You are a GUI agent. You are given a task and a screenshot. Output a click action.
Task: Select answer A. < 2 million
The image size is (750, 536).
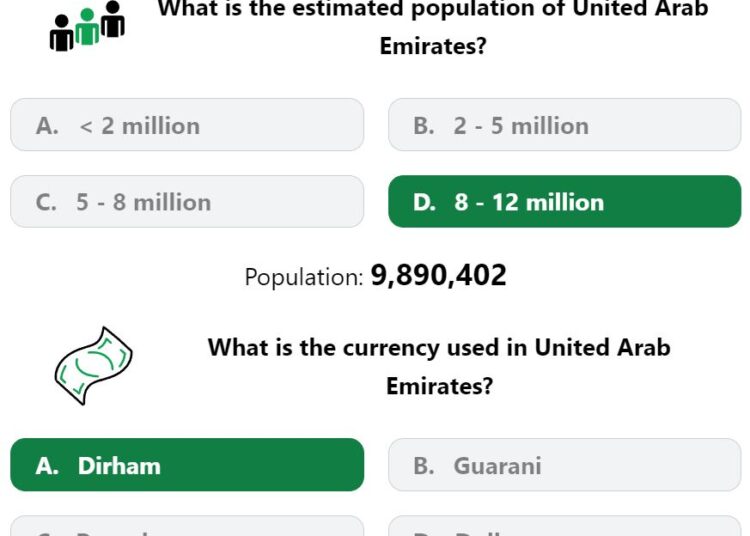click(187, 125)
